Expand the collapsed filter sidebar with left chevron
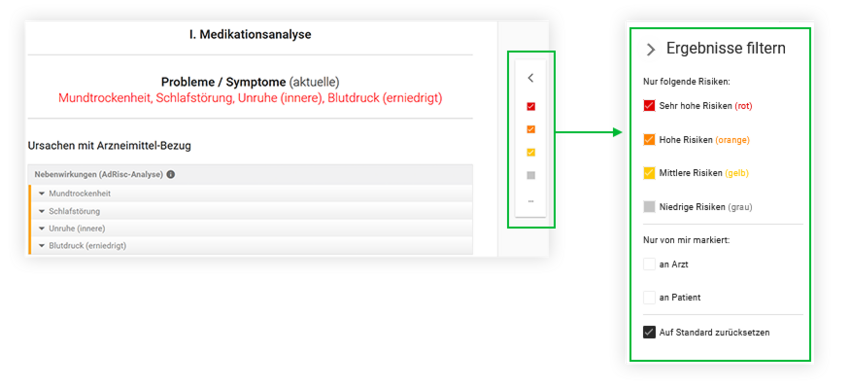 point(531,78)
